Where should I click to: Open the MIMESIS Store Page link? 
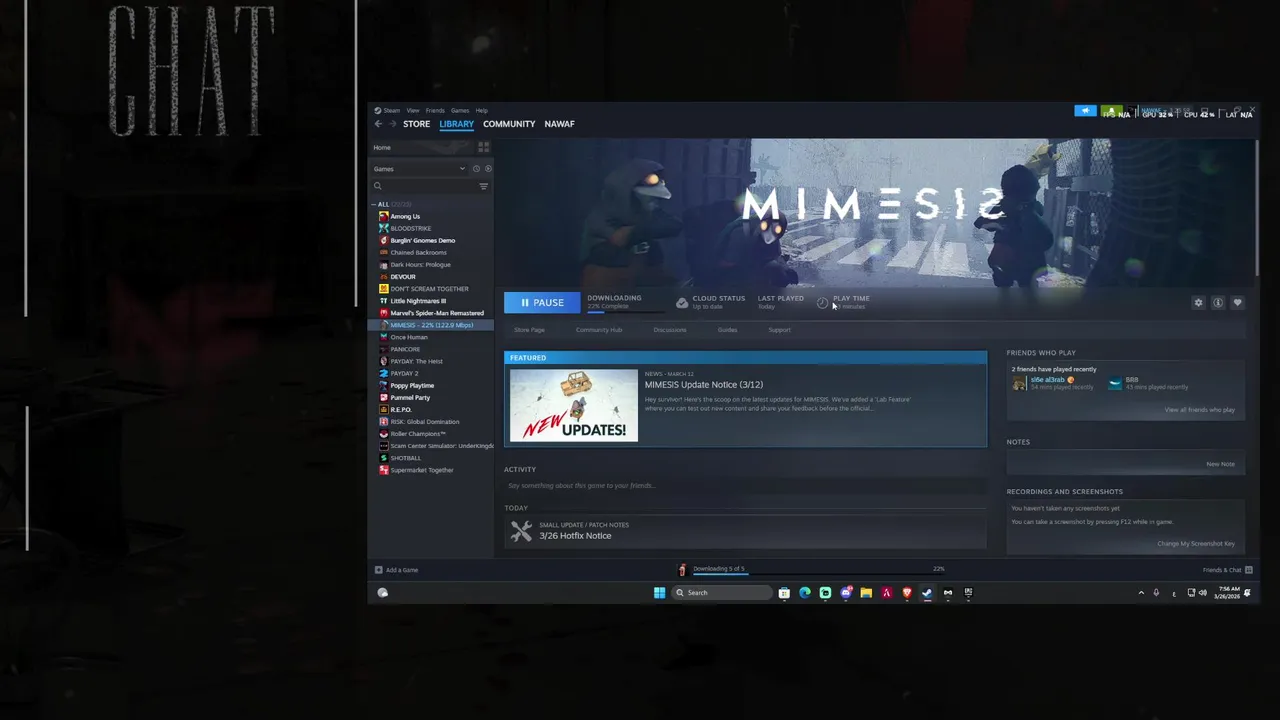(529, 330)
